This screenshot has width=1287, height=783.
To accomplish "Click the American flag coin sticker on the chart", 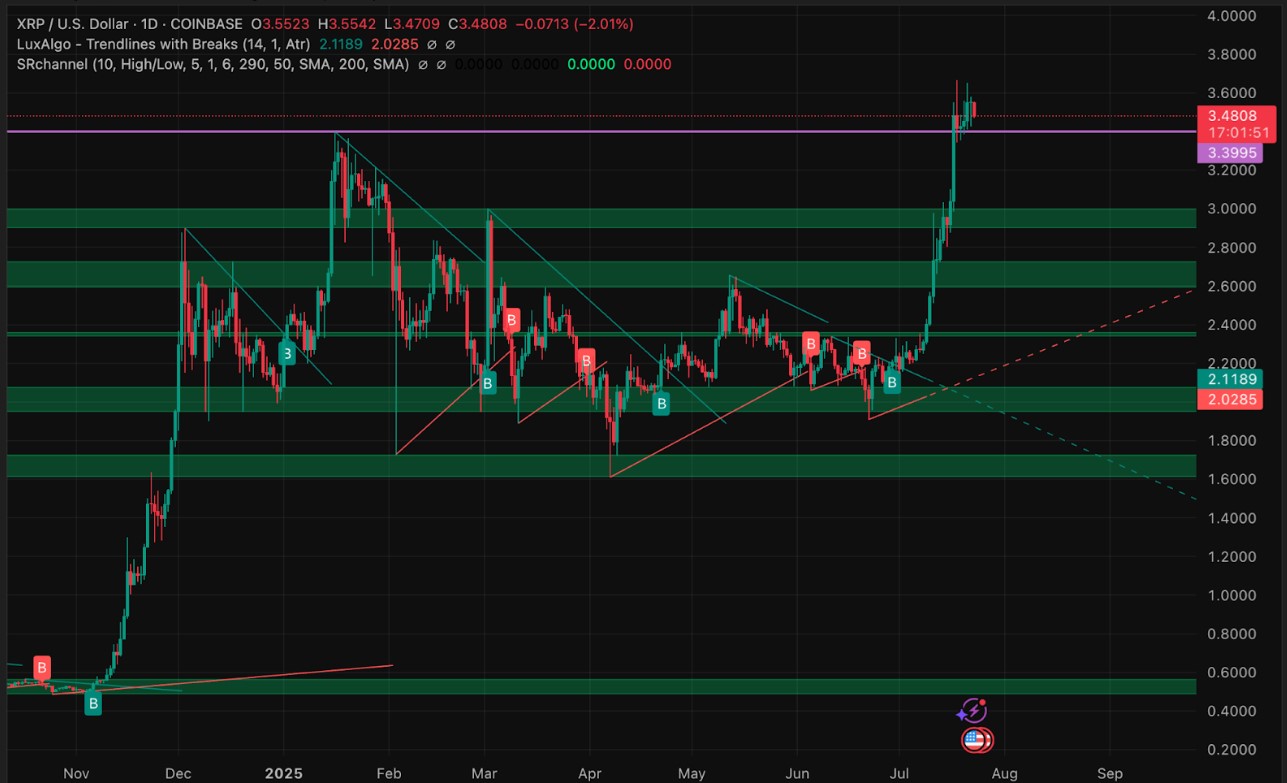I will coord(977,740).
